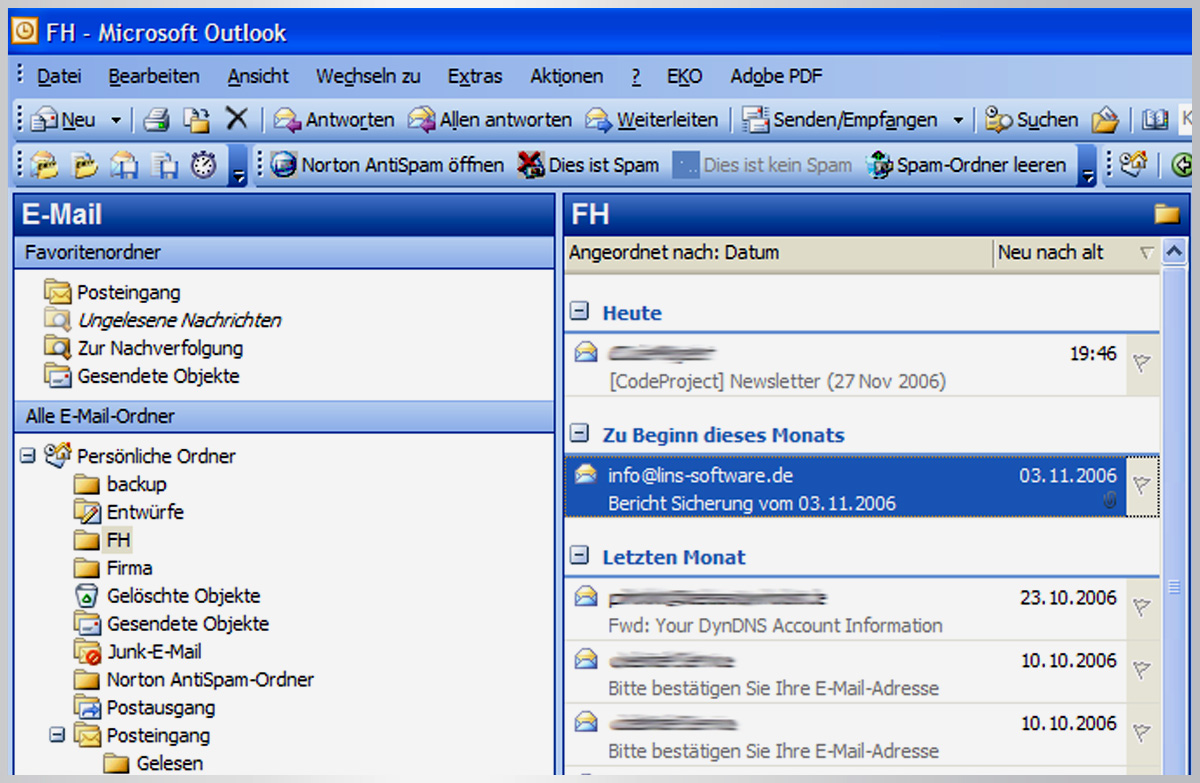Image resolution: width=1200 pixels, height=783 pixels.
Task: Select the Junk-E-Mail folder
Action: coord(154,651)
